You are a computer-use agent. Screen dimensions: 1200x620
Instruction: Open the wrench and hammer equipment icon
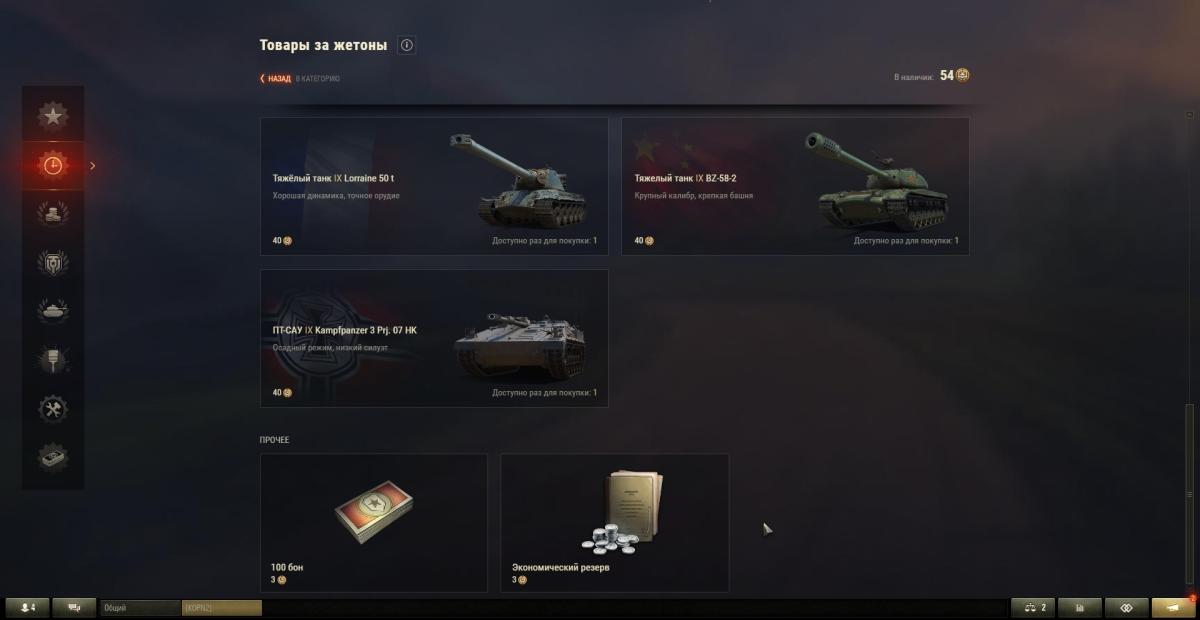pos(53,409)
